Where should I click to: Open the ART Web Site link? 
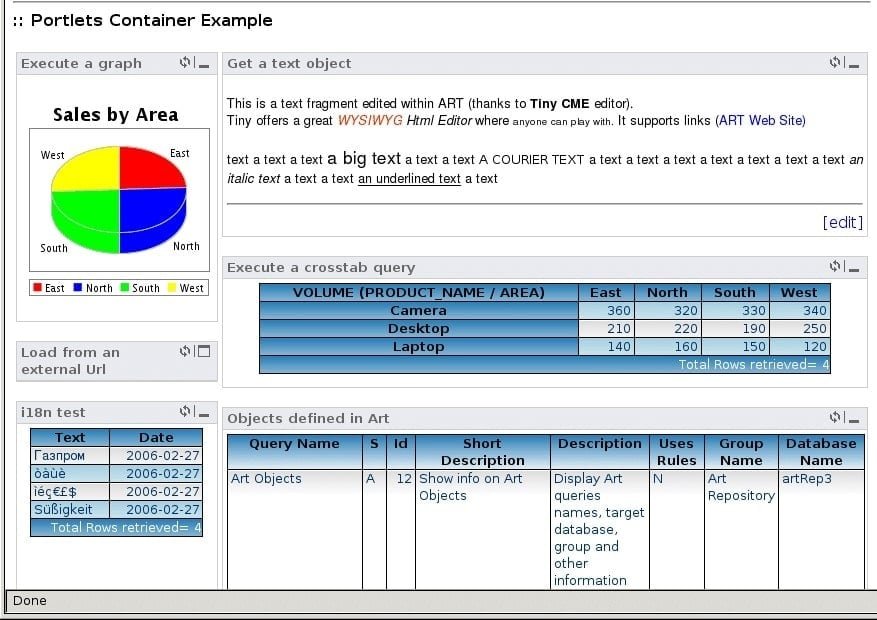760,120
